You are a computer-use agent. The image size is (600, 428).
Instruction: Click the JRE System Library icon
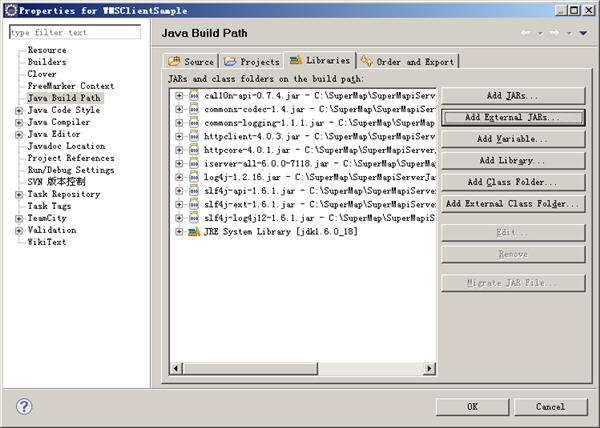click(x=194, y=231)
